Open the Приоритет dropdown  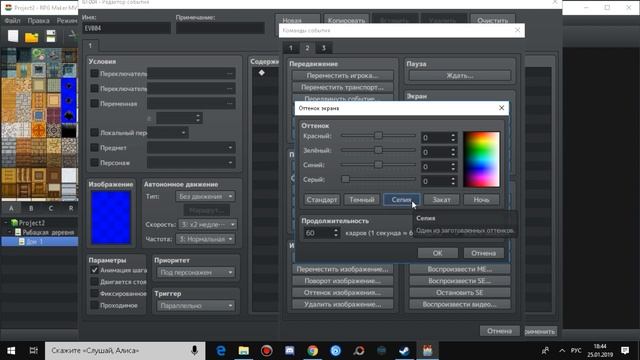[196, 272]
